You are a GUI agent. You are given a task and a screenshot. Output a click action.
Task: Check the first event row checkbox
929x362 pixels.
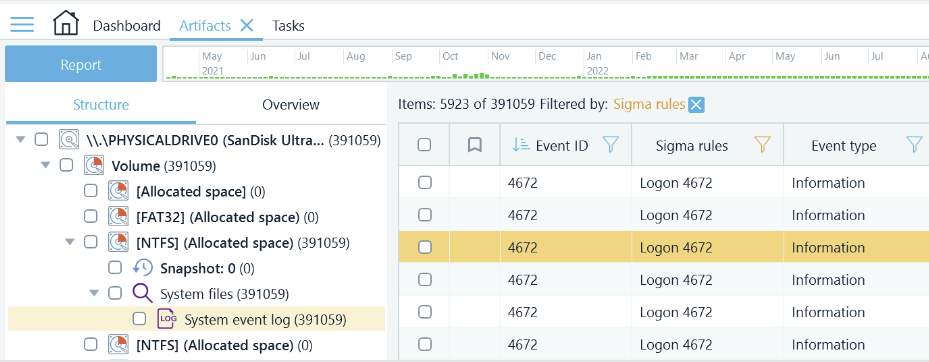425,183
